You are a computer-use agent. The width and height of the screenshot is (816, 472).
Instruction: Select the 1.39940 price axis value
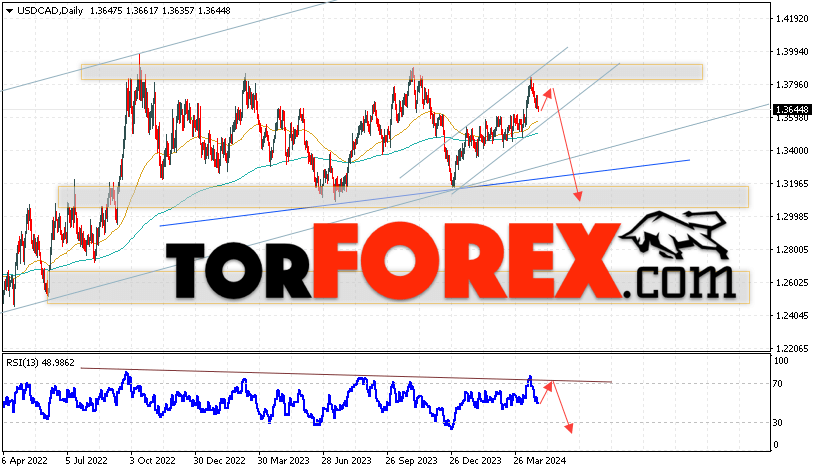[792, 52]
